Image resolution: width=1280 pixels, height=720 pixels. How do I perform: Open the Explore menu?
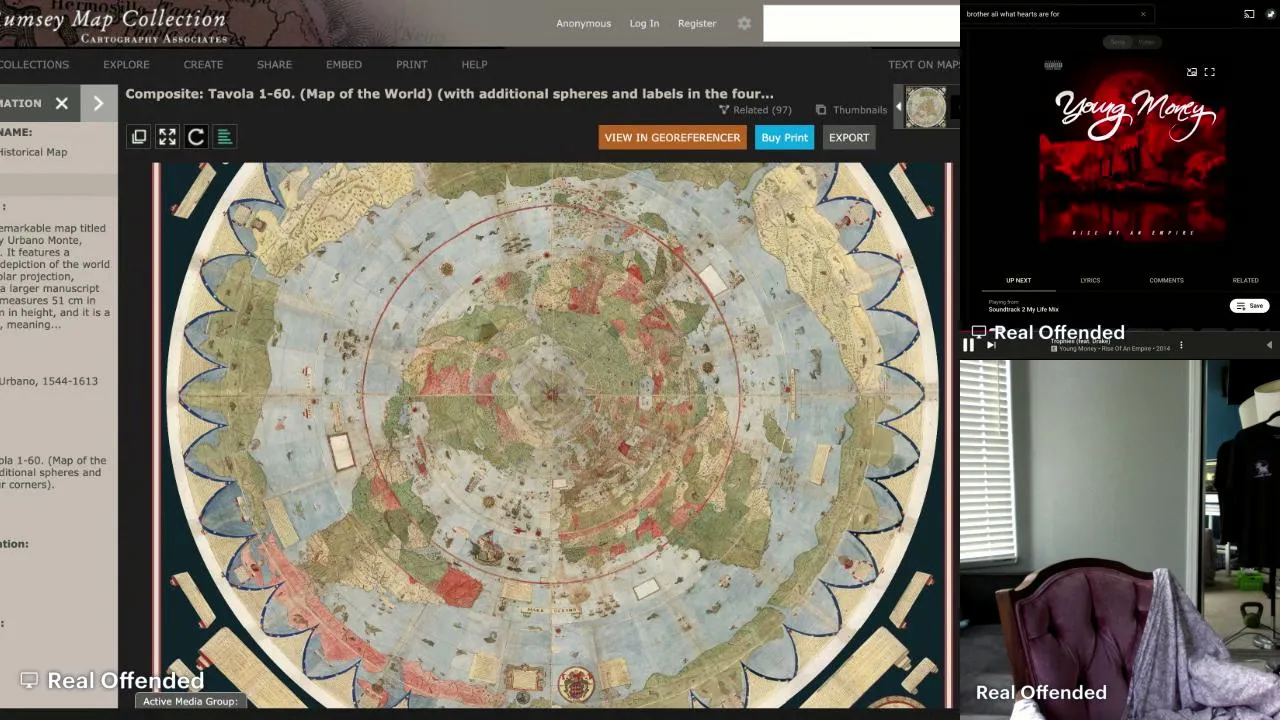126,65
